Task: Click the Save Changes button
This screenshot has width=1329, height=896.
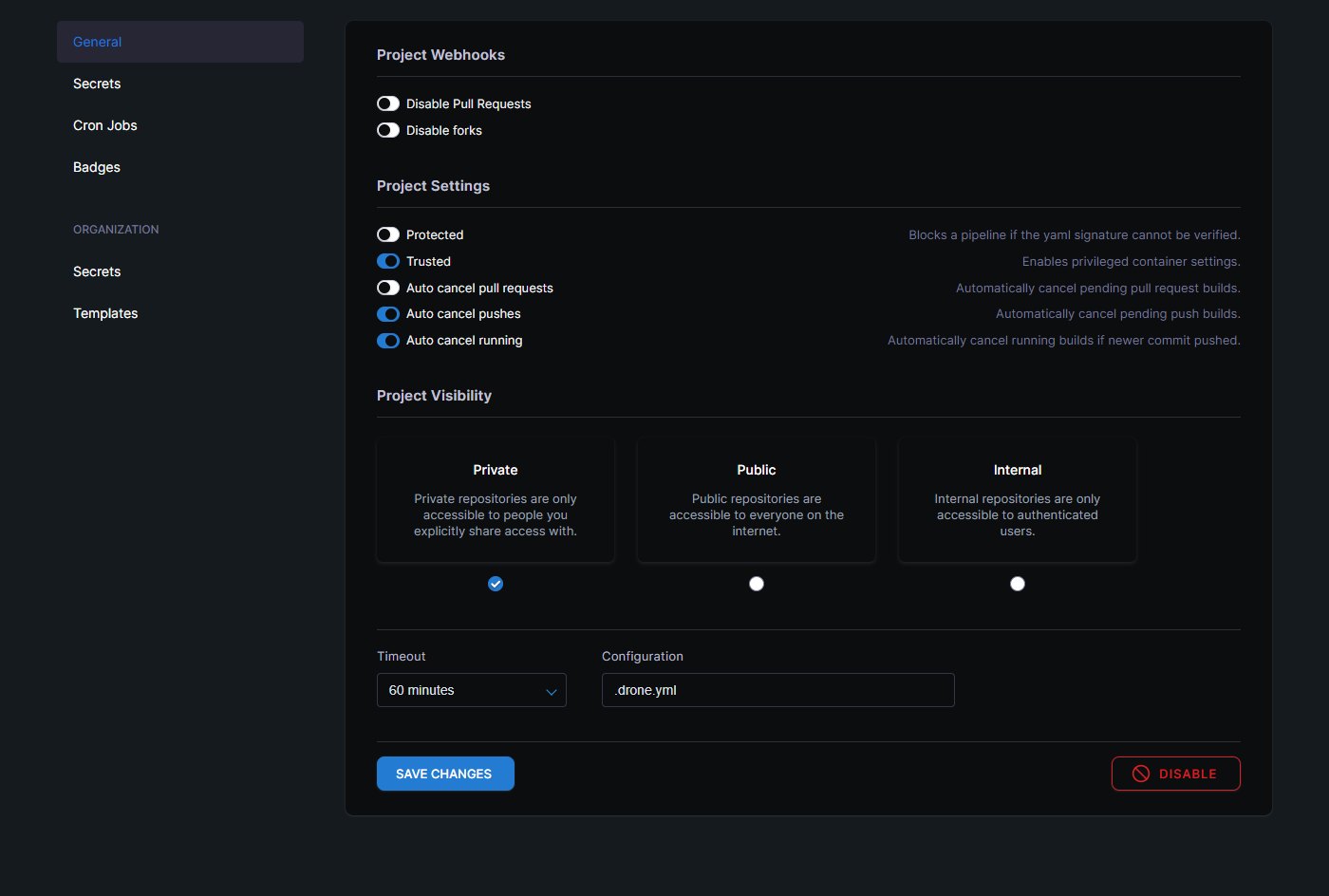Action: [445, 774]
